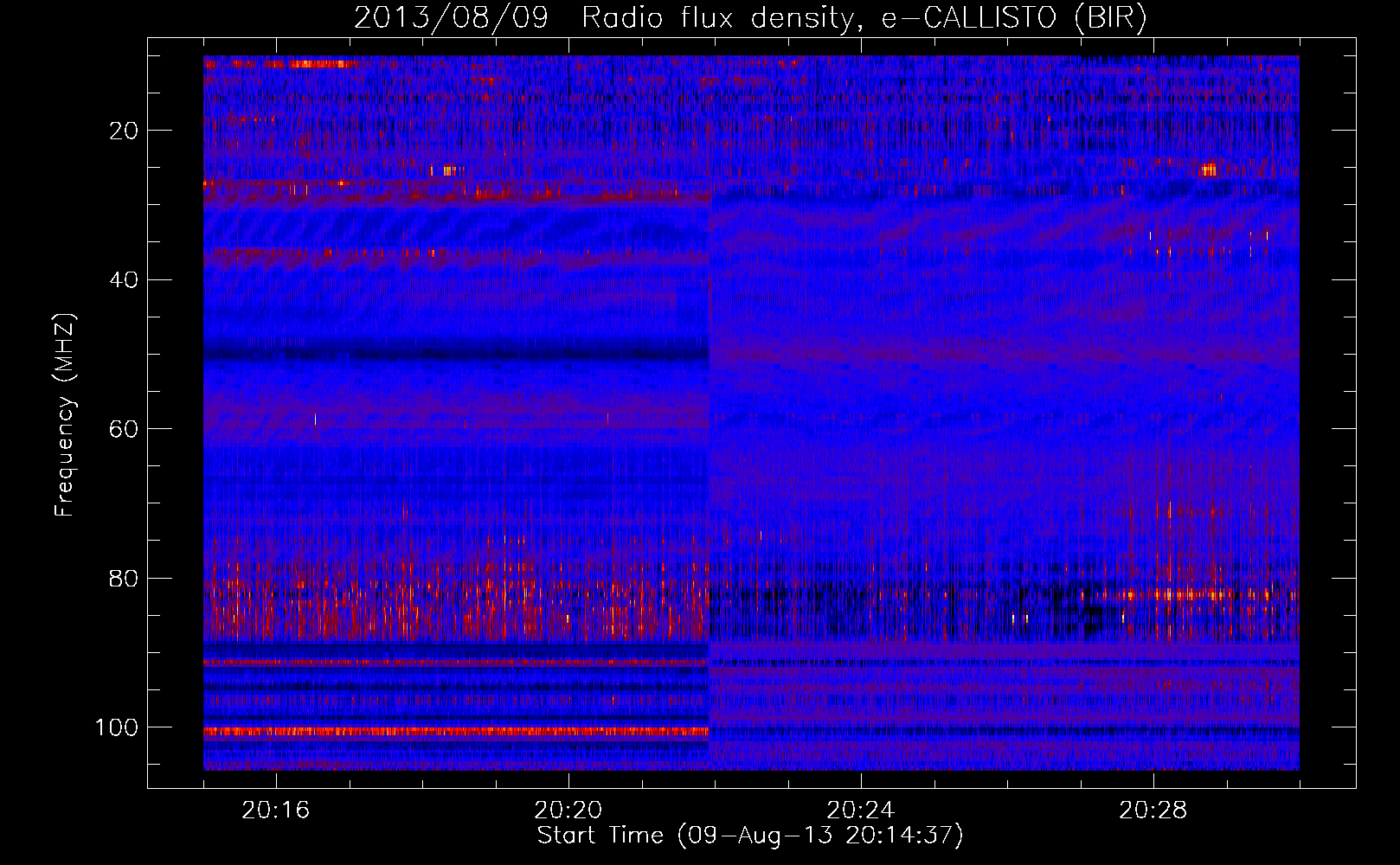Click the "60" frequency tick label

coord(124,429)
